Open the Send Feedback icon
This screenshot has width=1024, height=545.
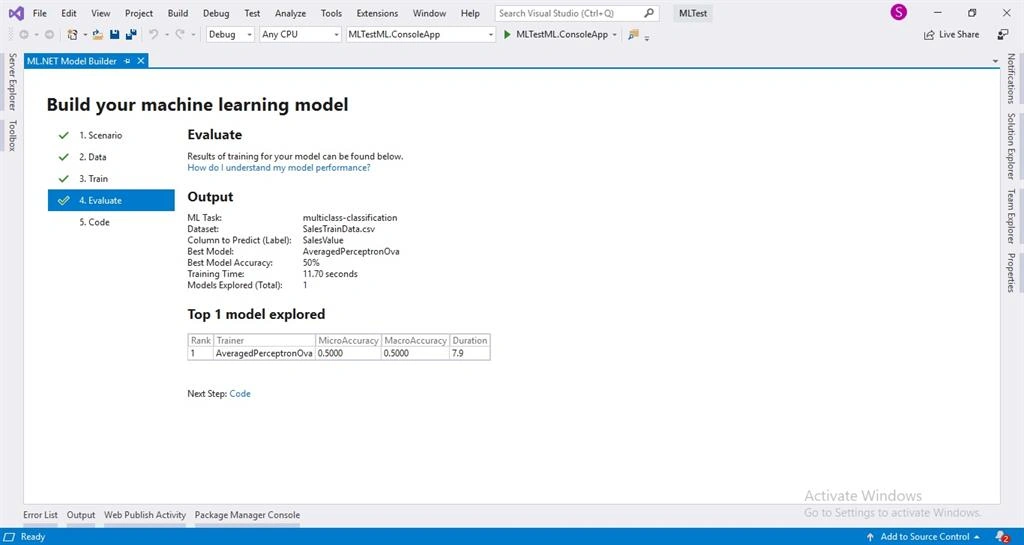[1003, 35]
